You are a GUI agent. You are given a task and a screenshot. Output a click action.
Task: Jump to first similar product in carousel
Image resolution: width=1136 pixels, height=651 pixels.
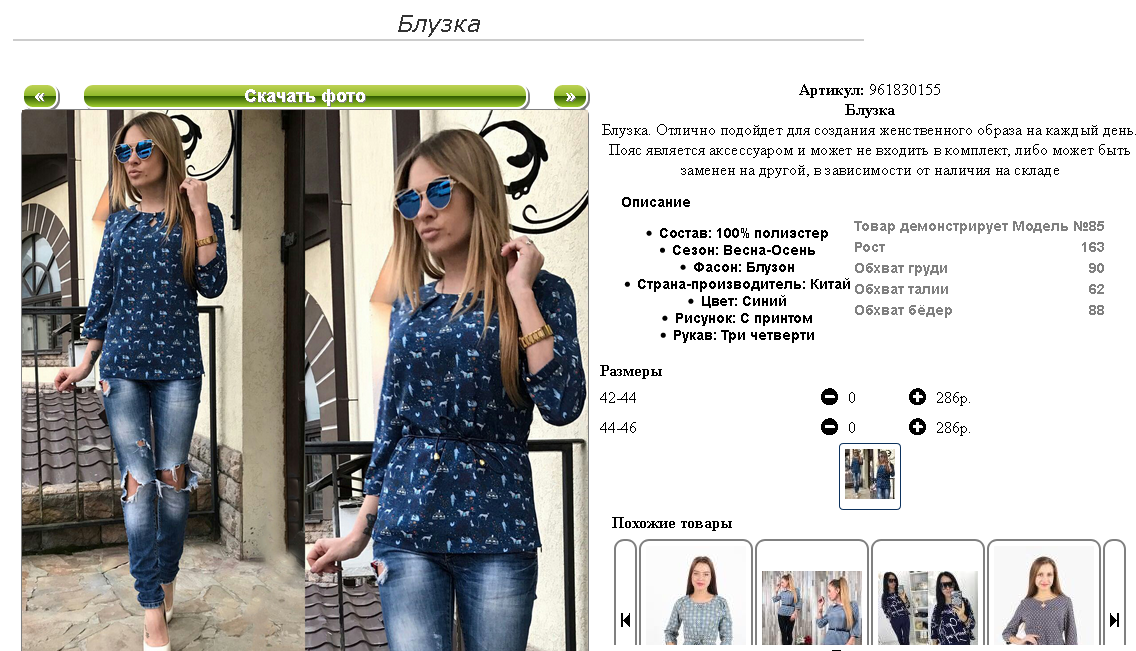point(625,620)
